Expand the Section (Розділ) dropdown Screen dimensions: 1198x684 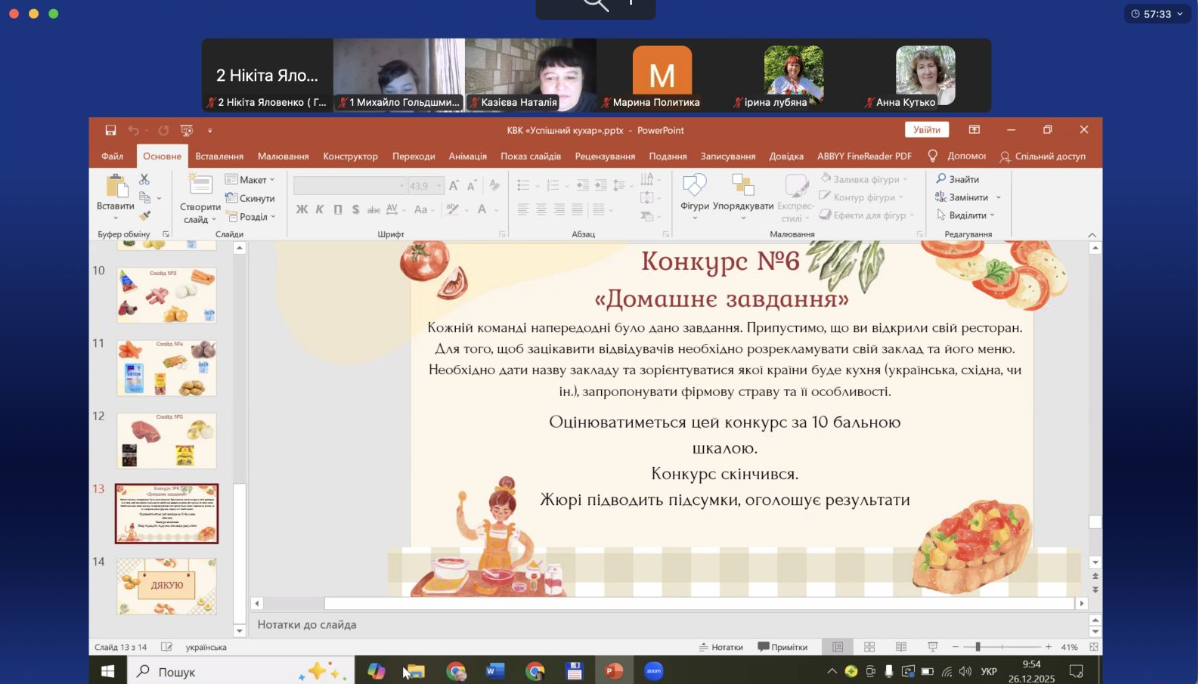click(250, 216)
